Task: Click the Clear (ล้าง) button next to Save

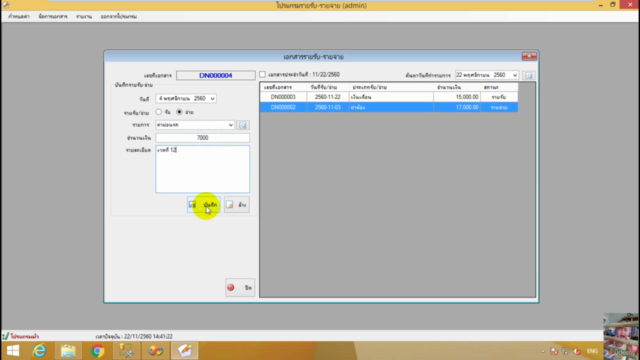Action: point(237,205)
